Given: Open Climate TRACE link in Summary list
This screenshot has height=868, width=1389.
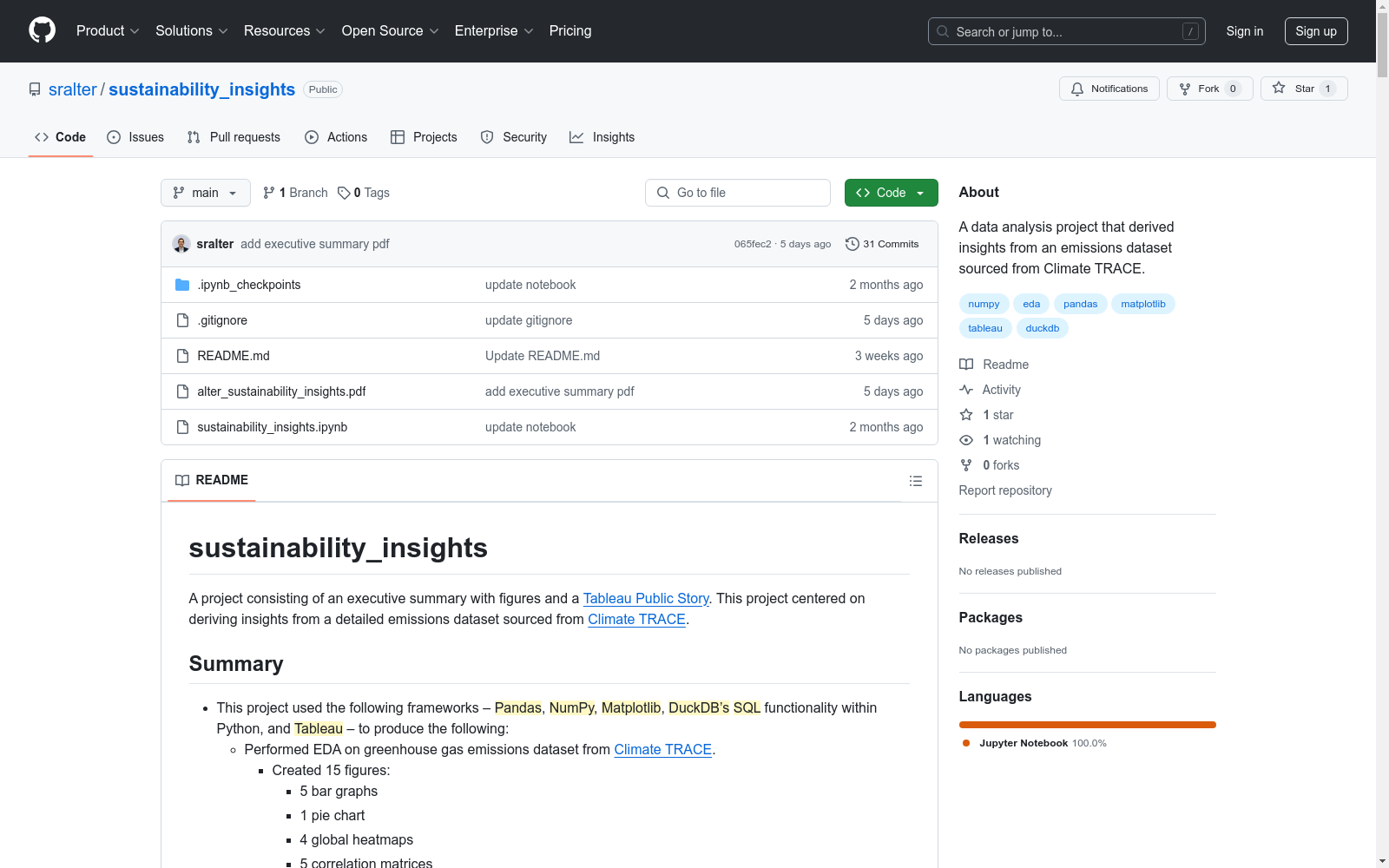Looking at the screenshot, I should (663, 749).
